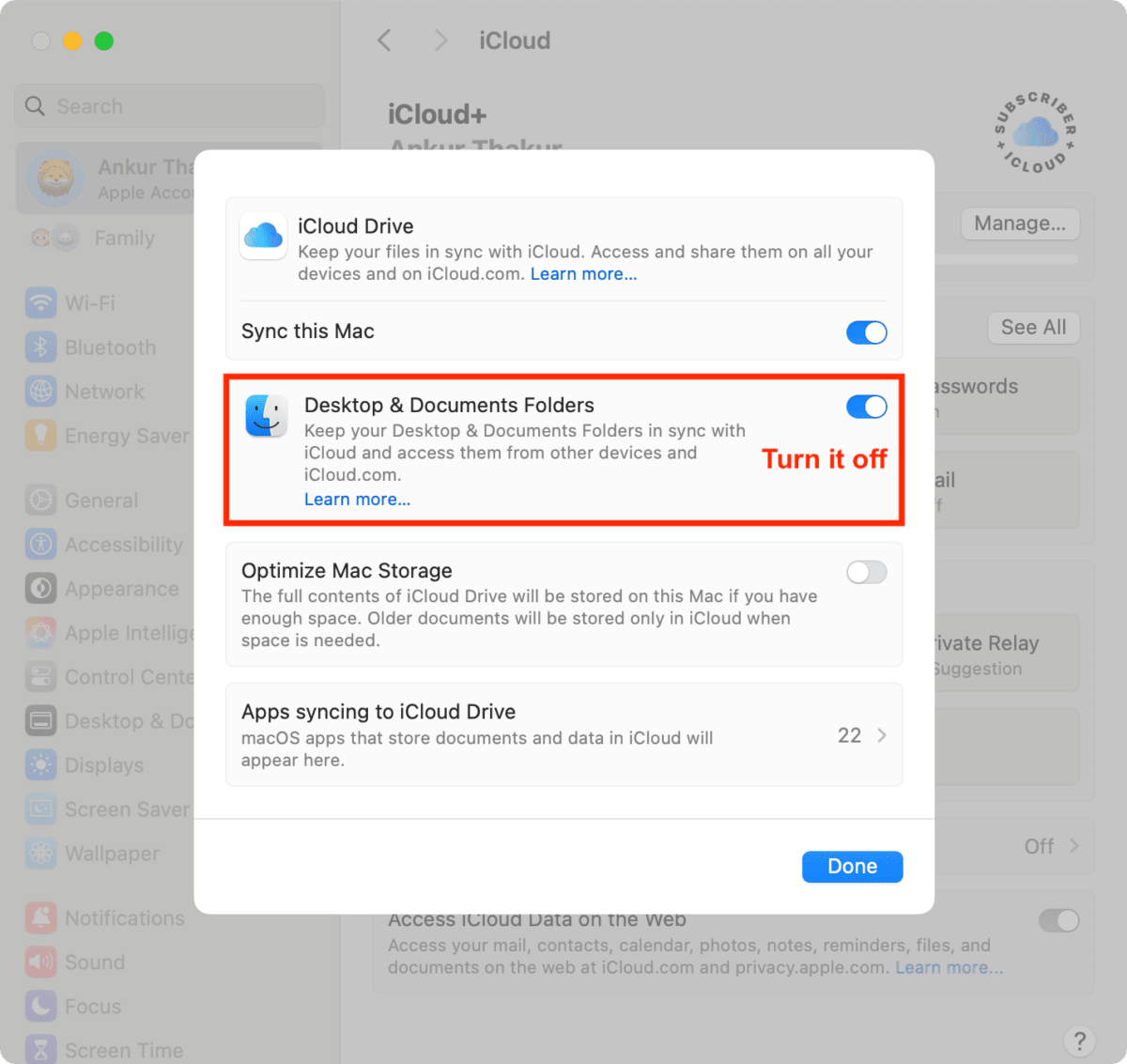Toggle Access iCloud Data on the Web
This screenshot has height=1064, width=1127.
point(1058,920)
